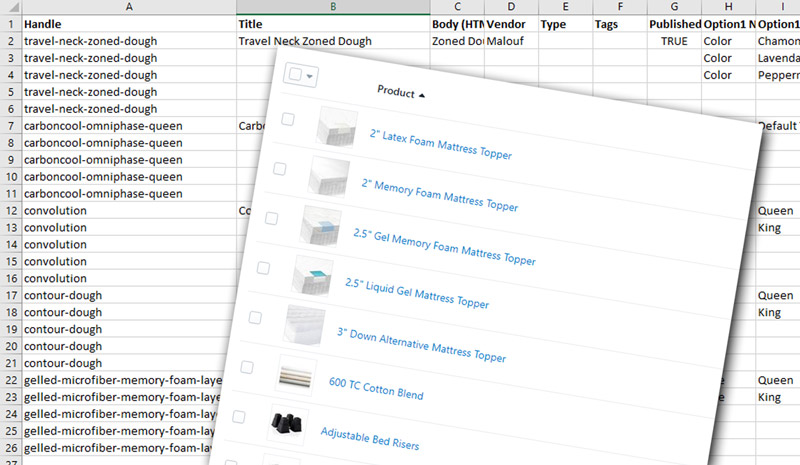Select 'Color' cell in row 3
The width and height of the screenshot is (800, 465).
click(x=729, y=58)
